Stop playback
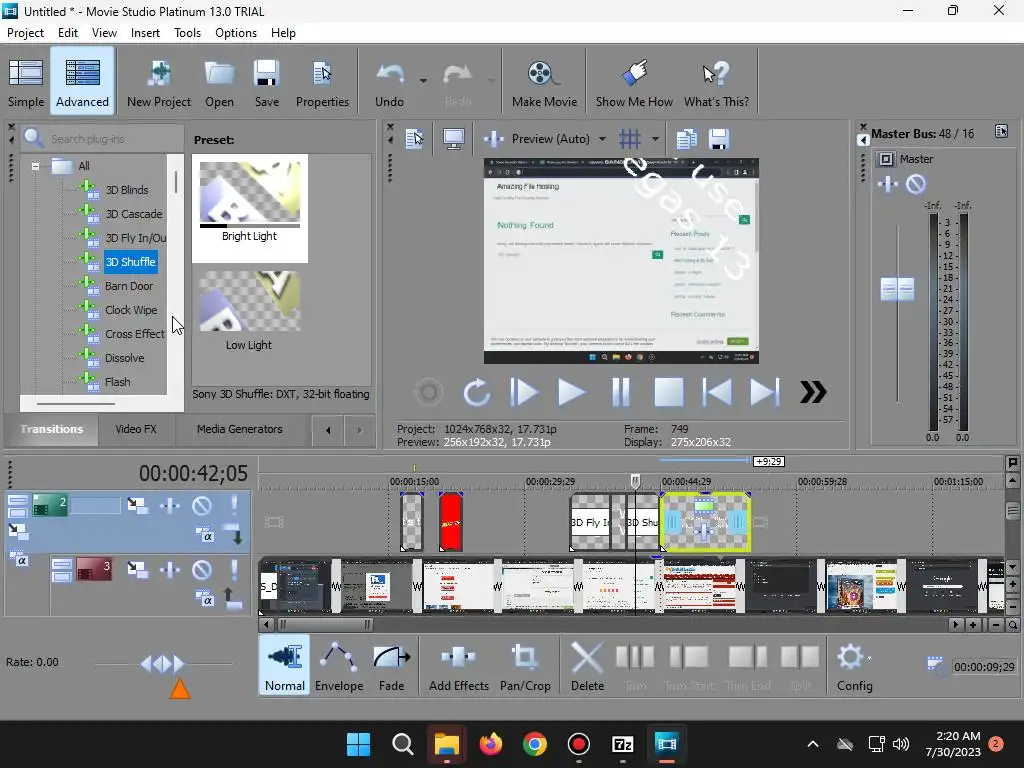1024x768 pixels. tap(669, 392)
